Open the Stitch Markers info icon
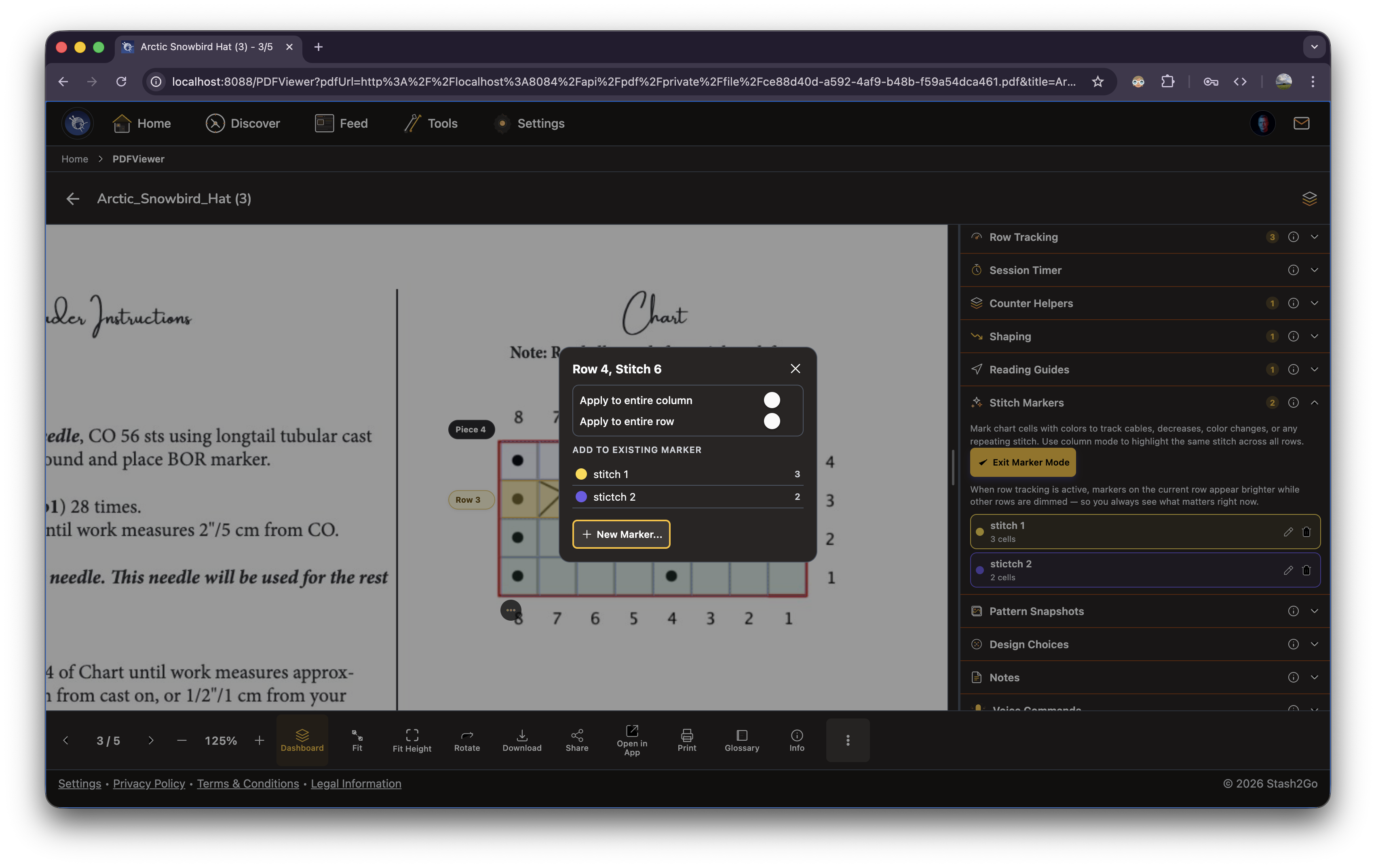1376x868 pixels. [1293, 402]
